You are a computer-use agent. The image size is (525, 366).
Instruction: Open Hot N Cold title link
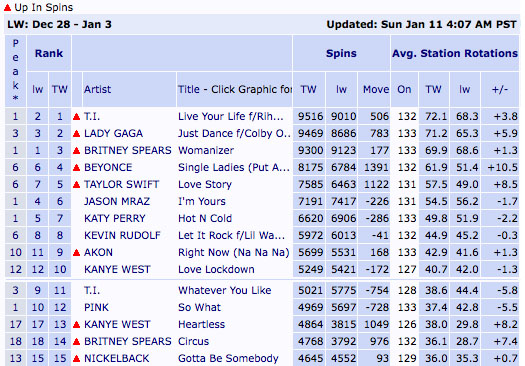point(205,218)
